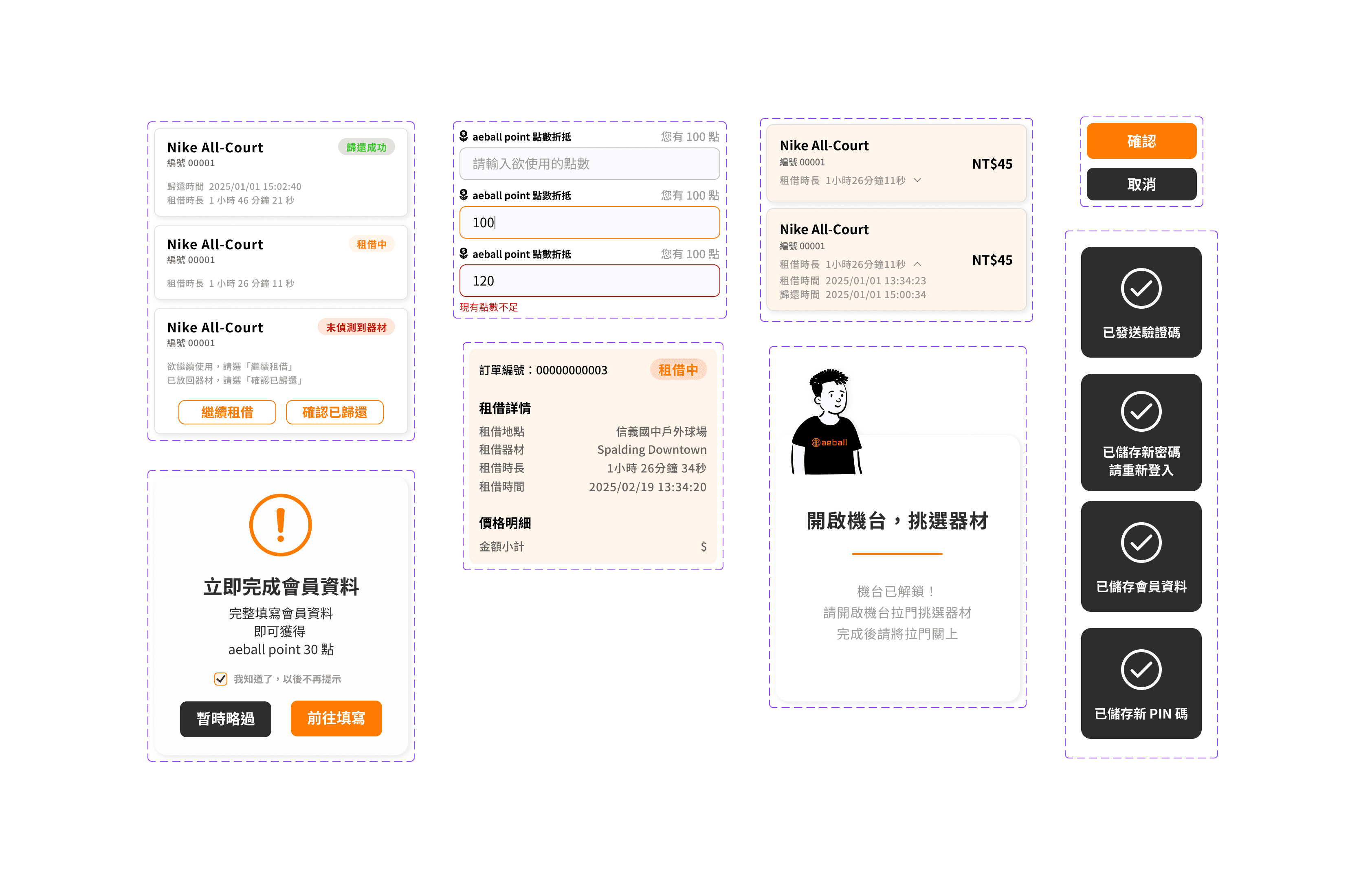Uncheck 我知道了，以後不再提示 checkbox
The height and width of the screenshot is (879, 1372).
(x=220, y=679)
